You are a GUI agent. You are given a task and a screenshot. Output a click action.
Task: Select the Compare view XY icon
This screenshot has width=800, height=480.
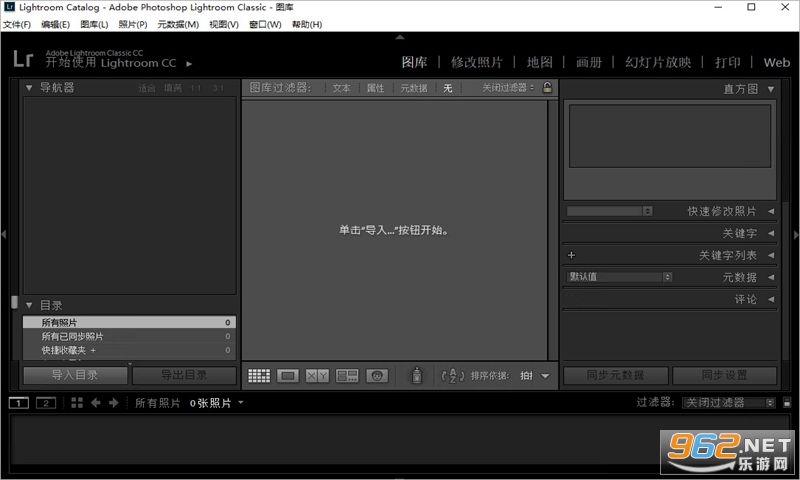tap(317, 376)
